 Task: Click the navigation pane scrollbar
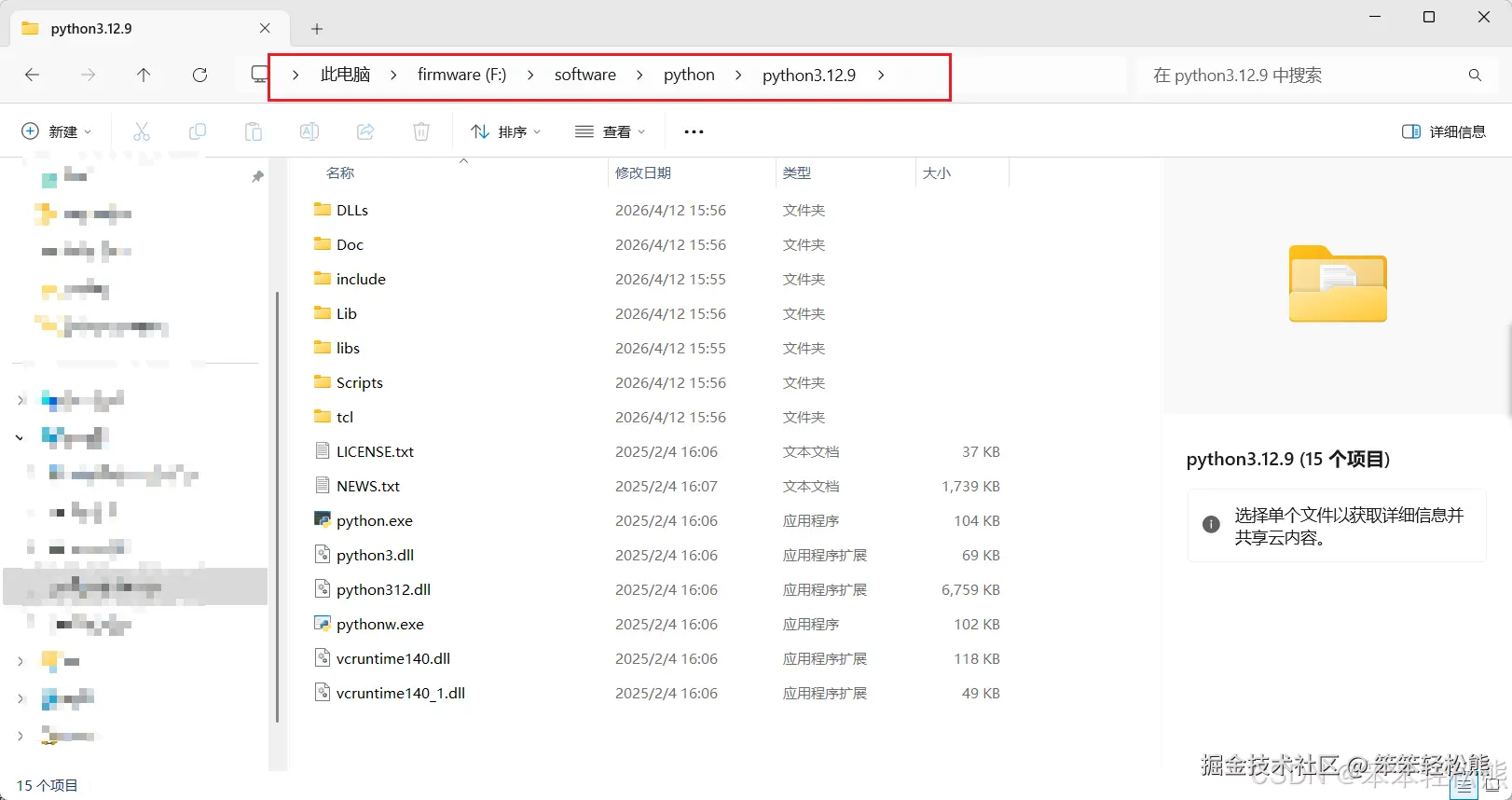(277, 506)
